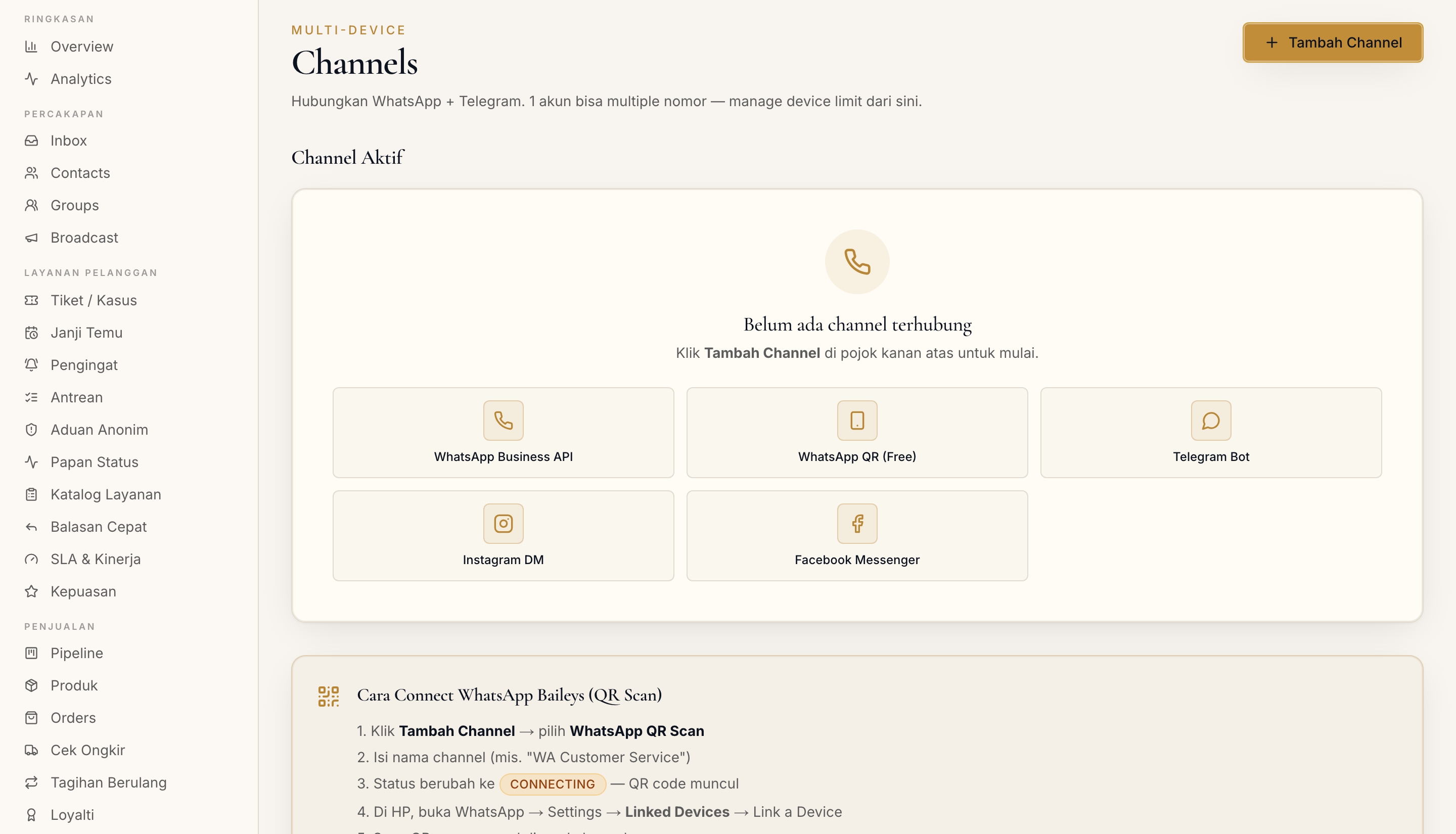Viewport: 1456px width, 834px height.
Task: Open SLA & Kinerja menu item
Action: (x=129, y=560)
